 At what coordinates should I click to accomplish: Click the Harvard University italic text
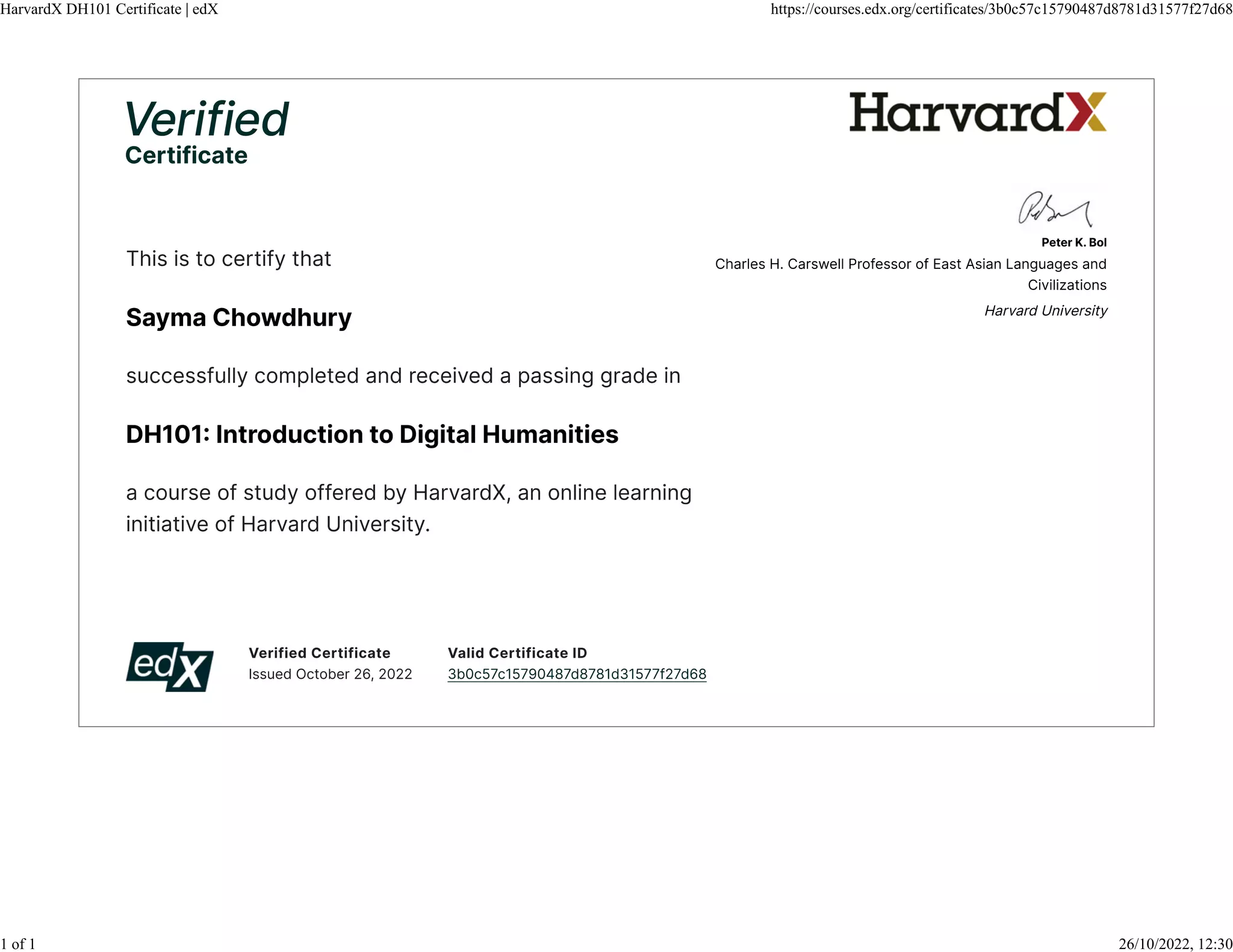pyautogui.click(x=1045, y=311)
